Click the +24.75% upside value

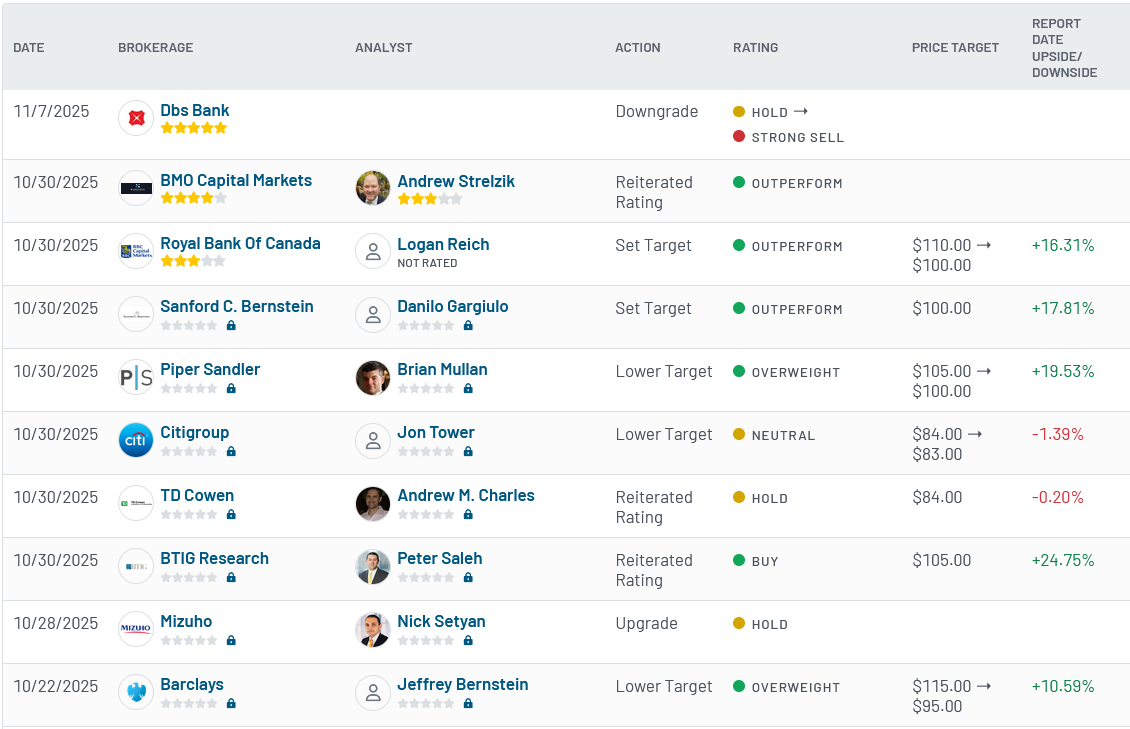coord(1063,560)
